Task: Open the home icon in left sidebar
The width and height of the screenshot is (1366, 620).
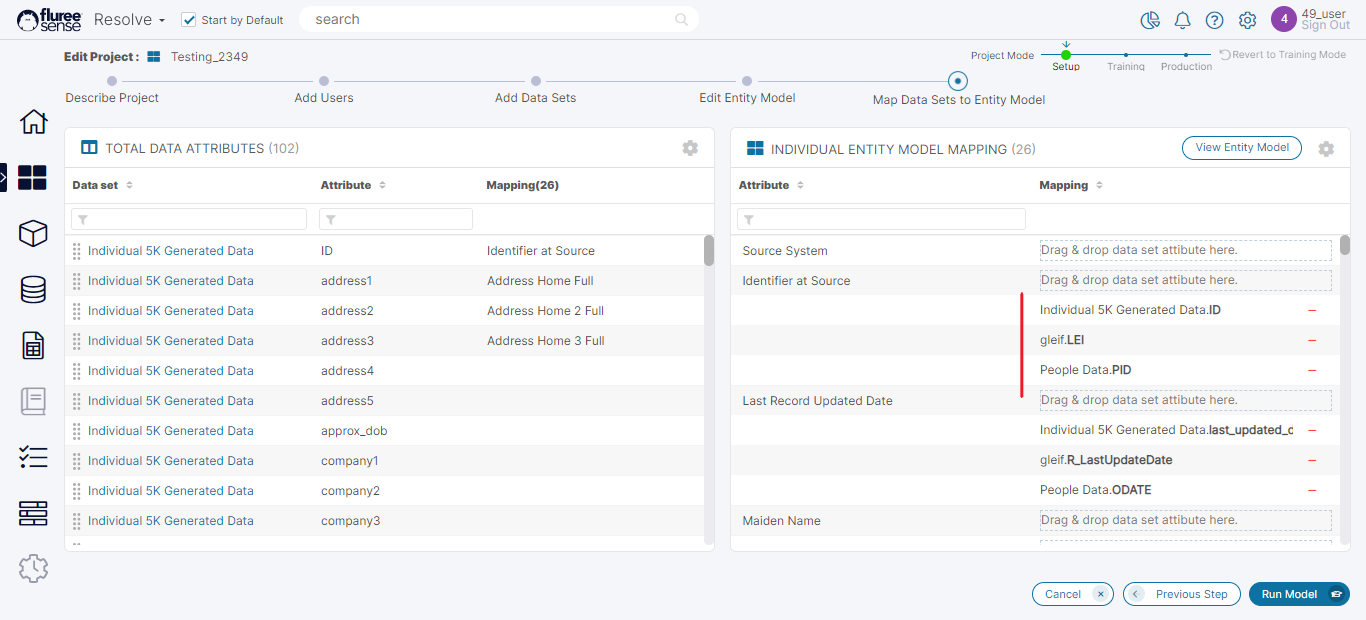Action: [x=33, y=122]
